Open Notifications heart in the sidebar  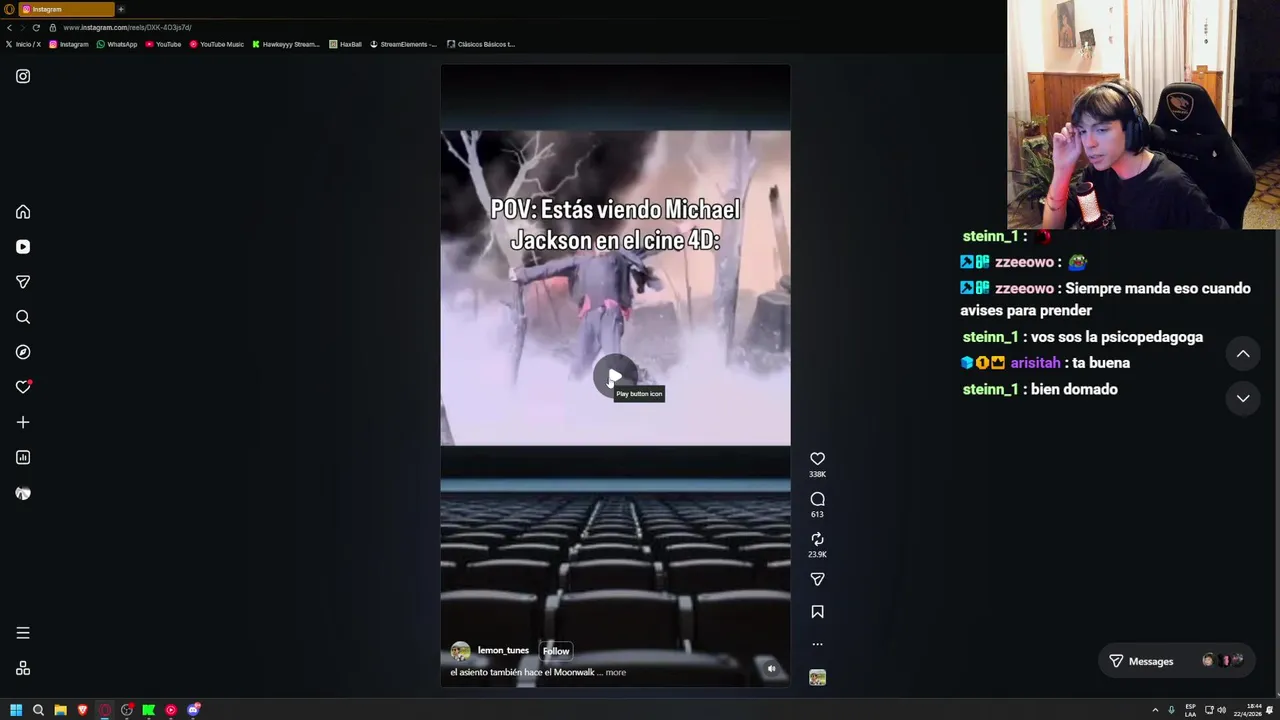tap(23, 387)
